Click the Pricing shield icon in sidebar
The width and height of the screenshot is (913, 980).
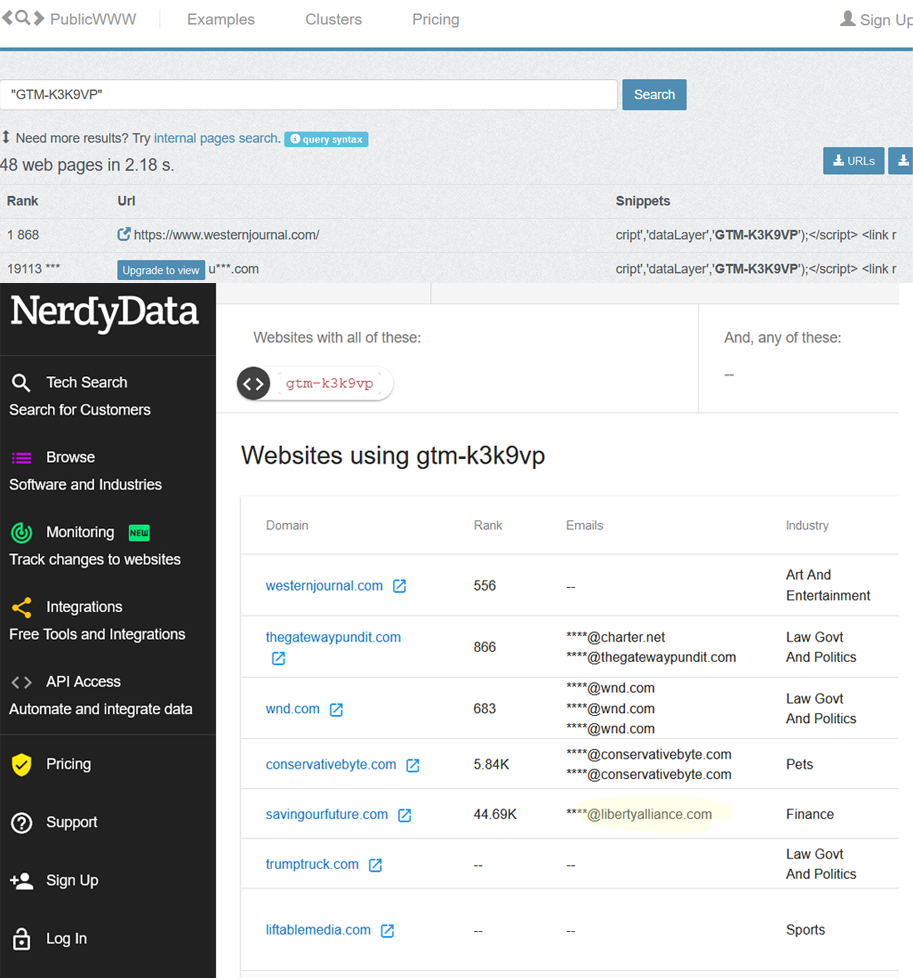21,765
